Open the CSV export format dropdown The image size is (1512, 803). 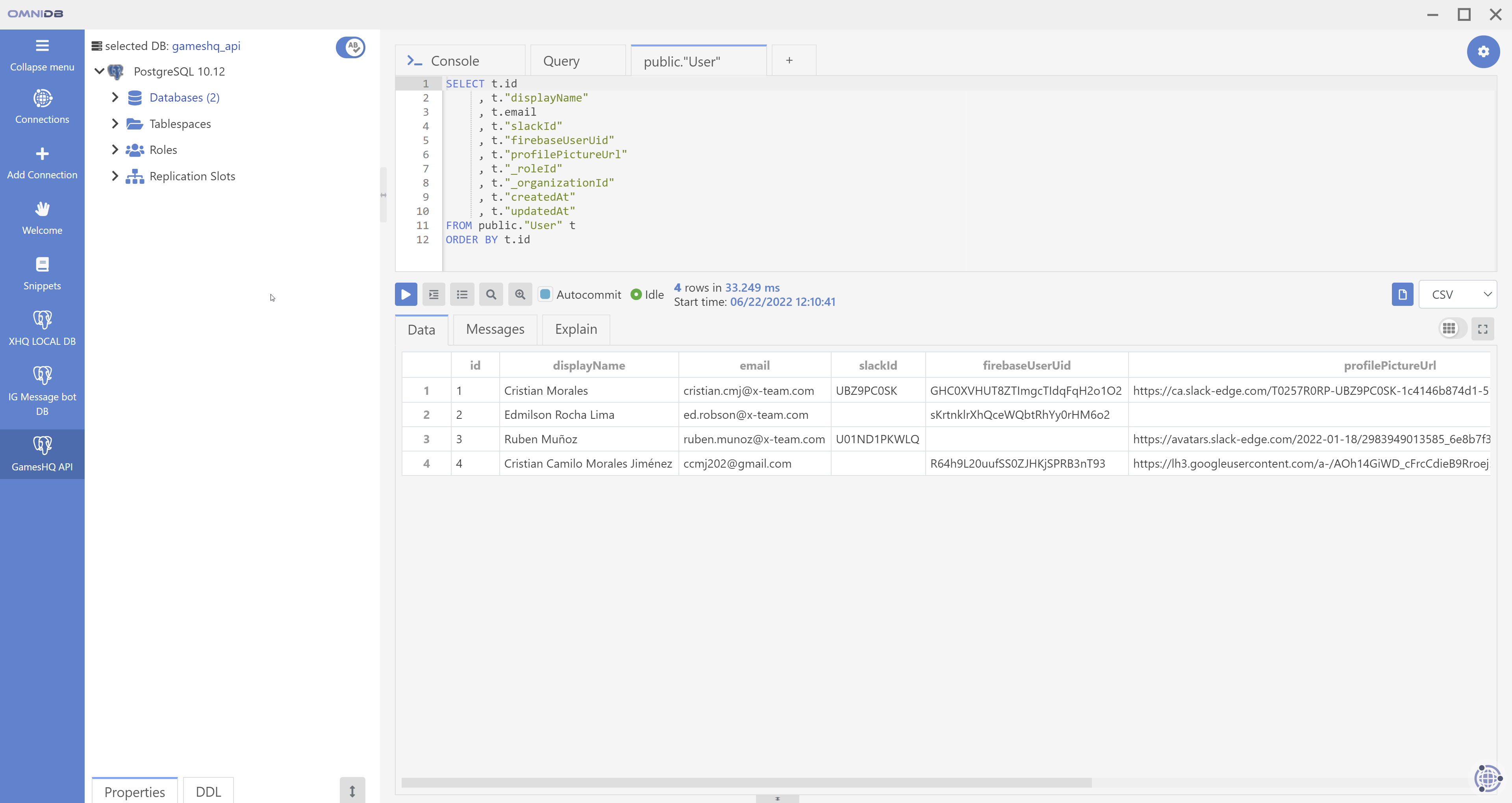coord(1457,294)
